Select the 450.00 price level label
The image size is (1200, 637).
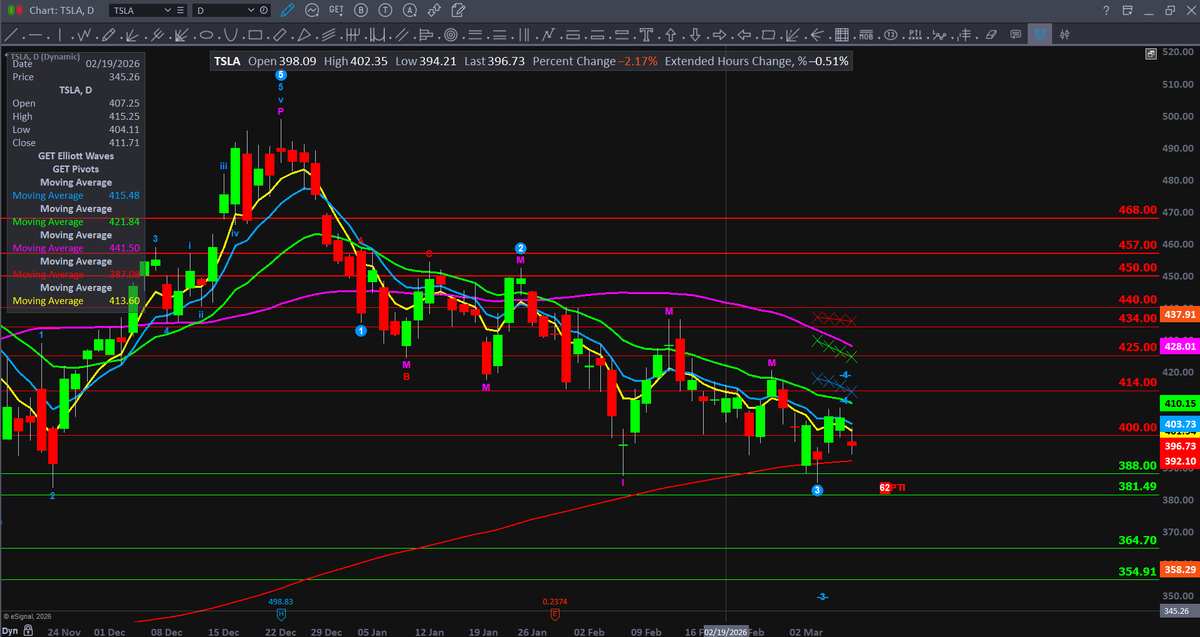point(1137,267)
